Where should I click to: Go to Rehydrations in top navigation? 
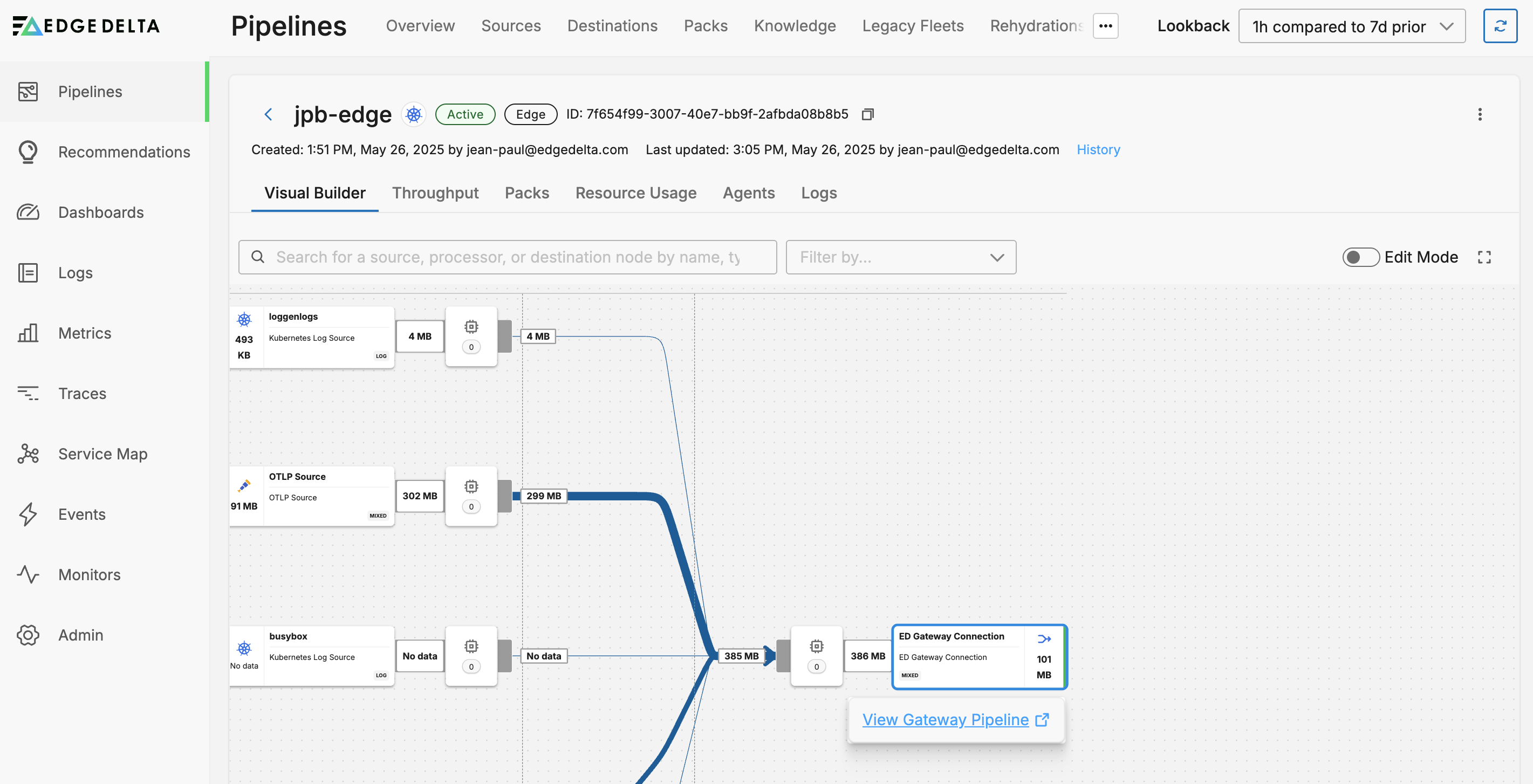1036,26
